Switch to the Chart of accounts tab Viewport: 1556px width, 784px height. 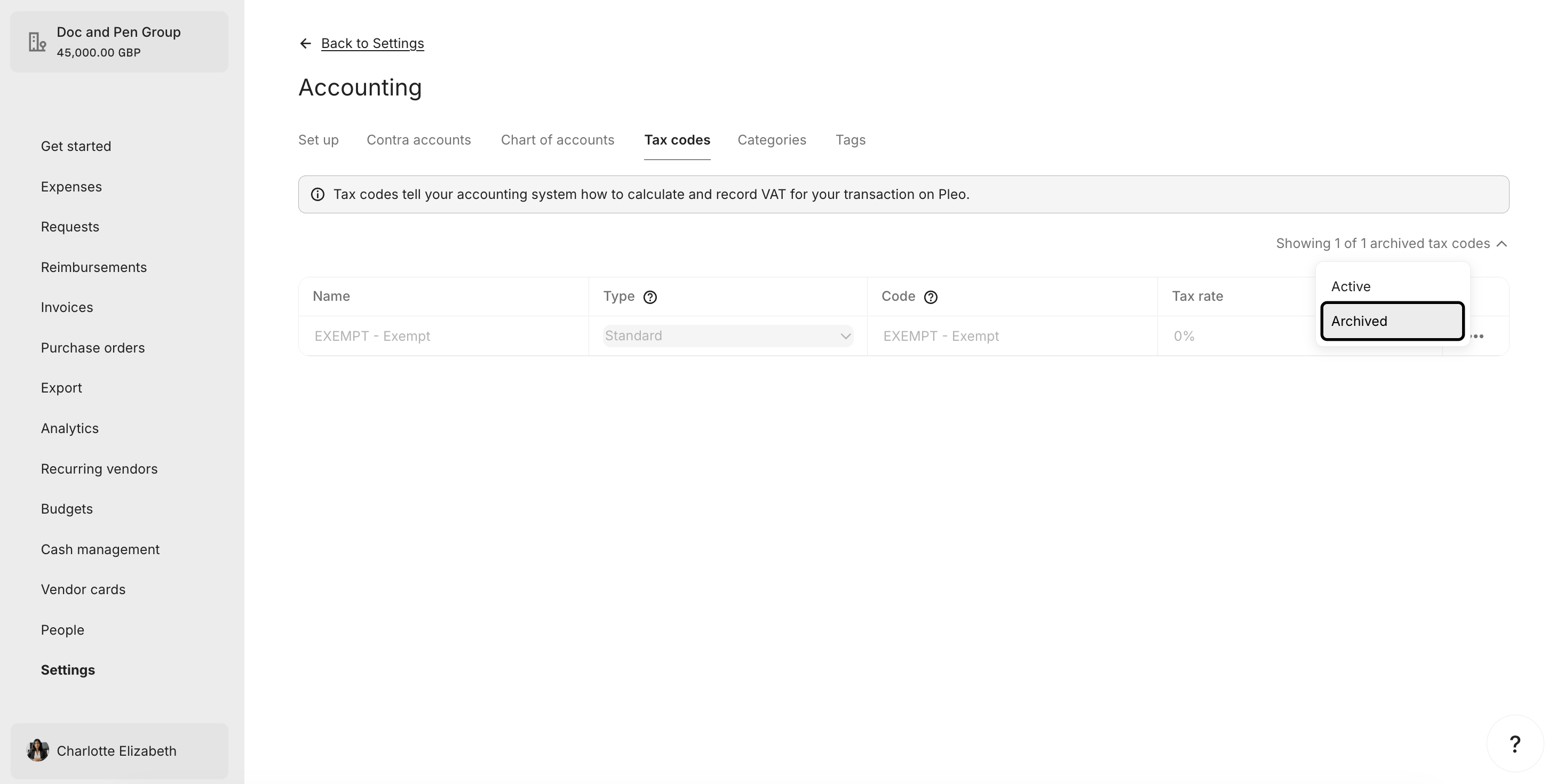(558, 140)
